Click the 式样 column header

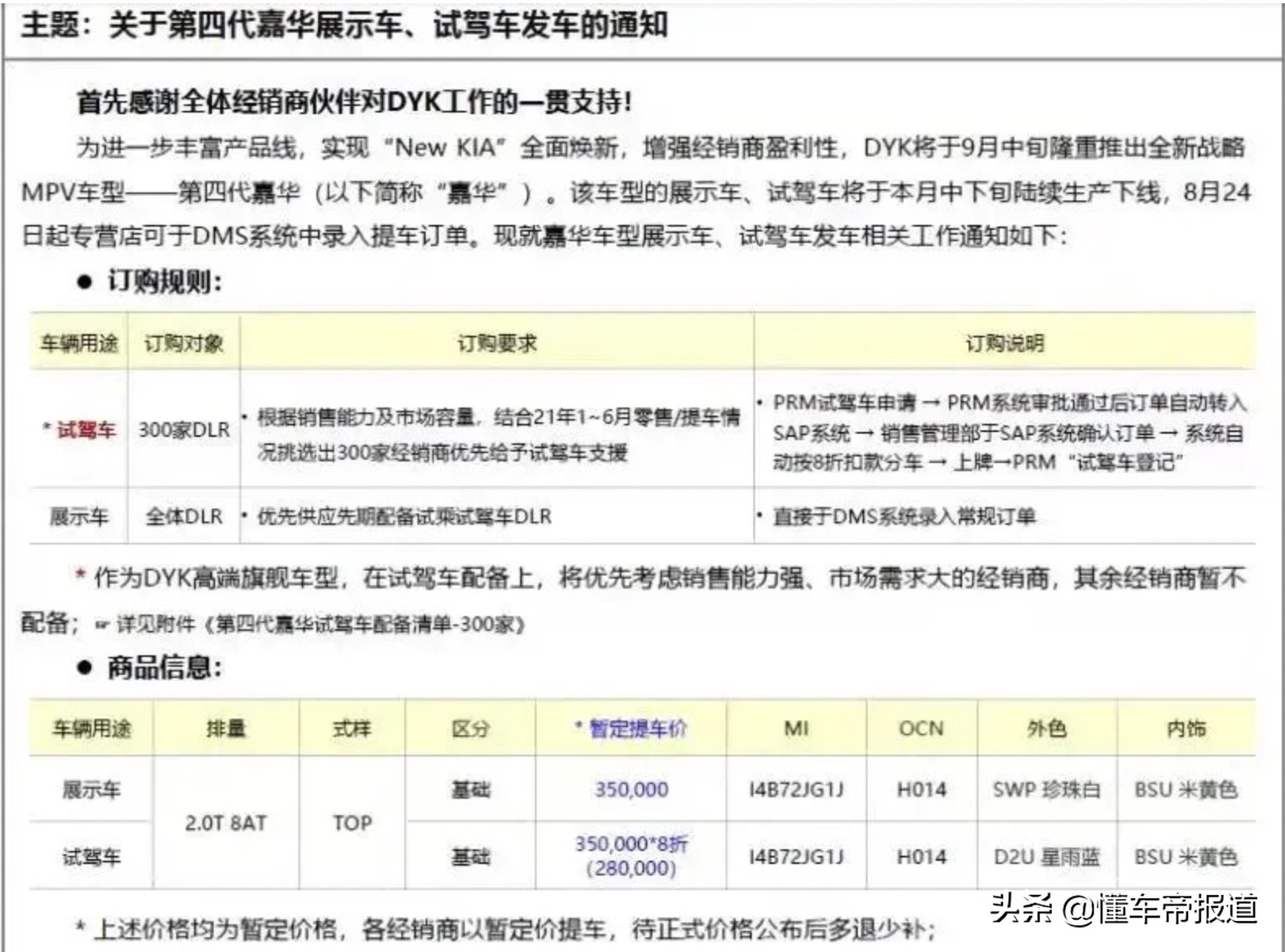tap(351, 728)
